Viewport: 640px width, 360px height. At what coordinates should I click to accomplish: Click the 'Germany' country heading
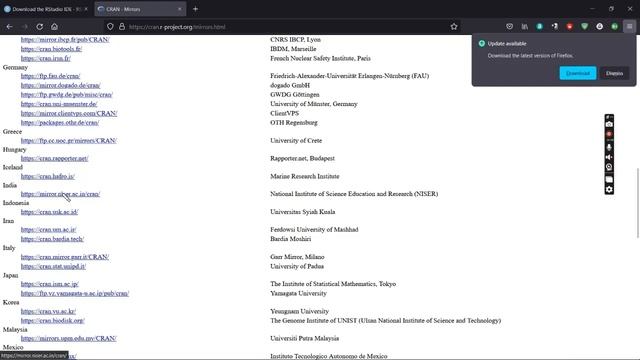tap(15, 67)
